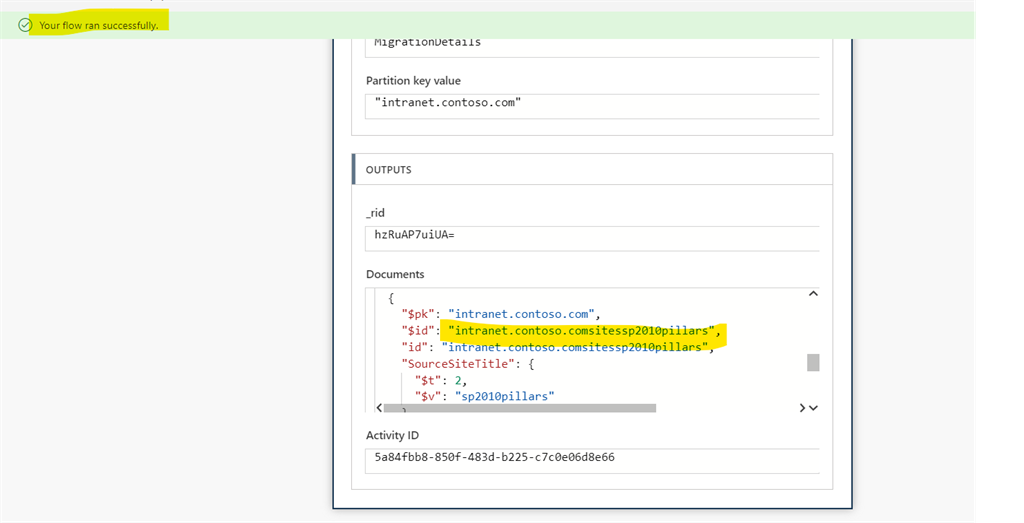Screen dimensions: 1024x523
Task: Click the Partition key value label
Action: click(x=413, y=81)
